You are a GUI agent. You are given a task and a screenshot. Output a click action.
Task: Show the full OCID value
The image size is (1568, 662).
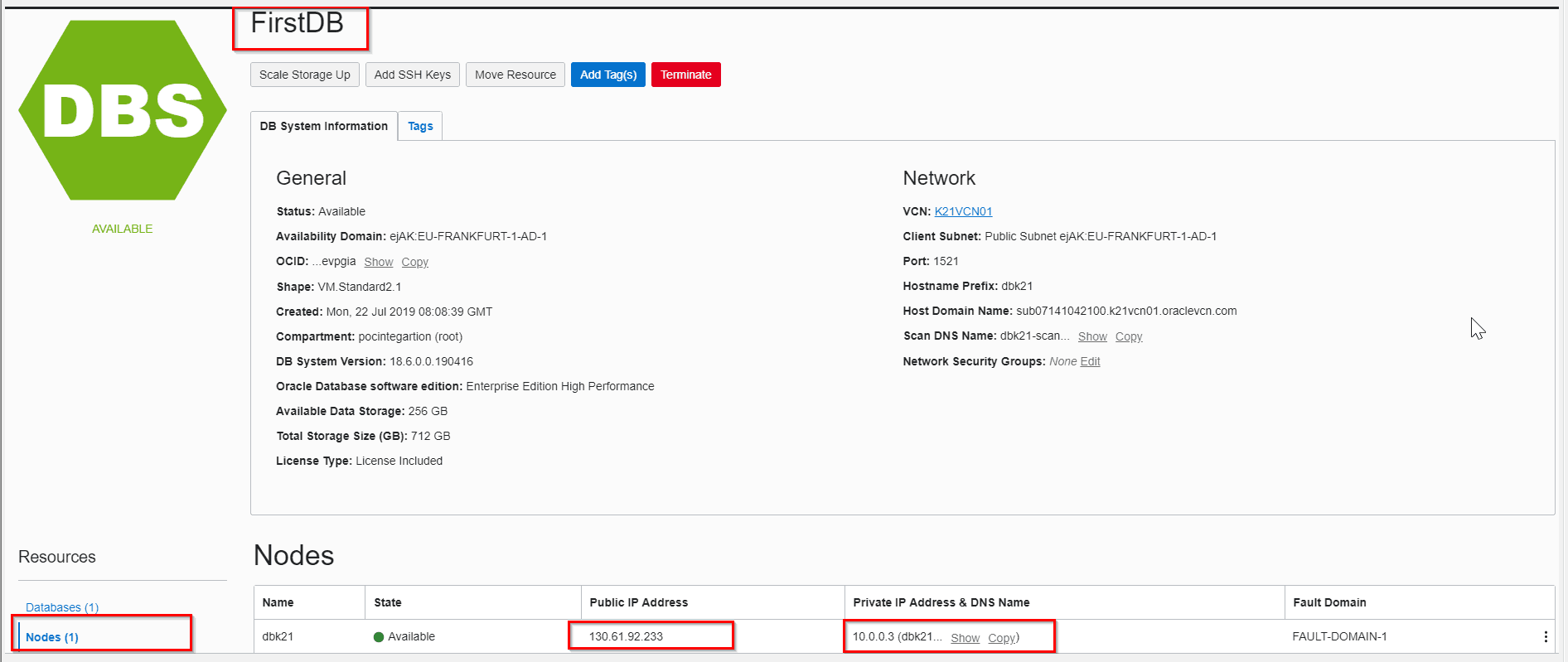[x=379, y=262]
